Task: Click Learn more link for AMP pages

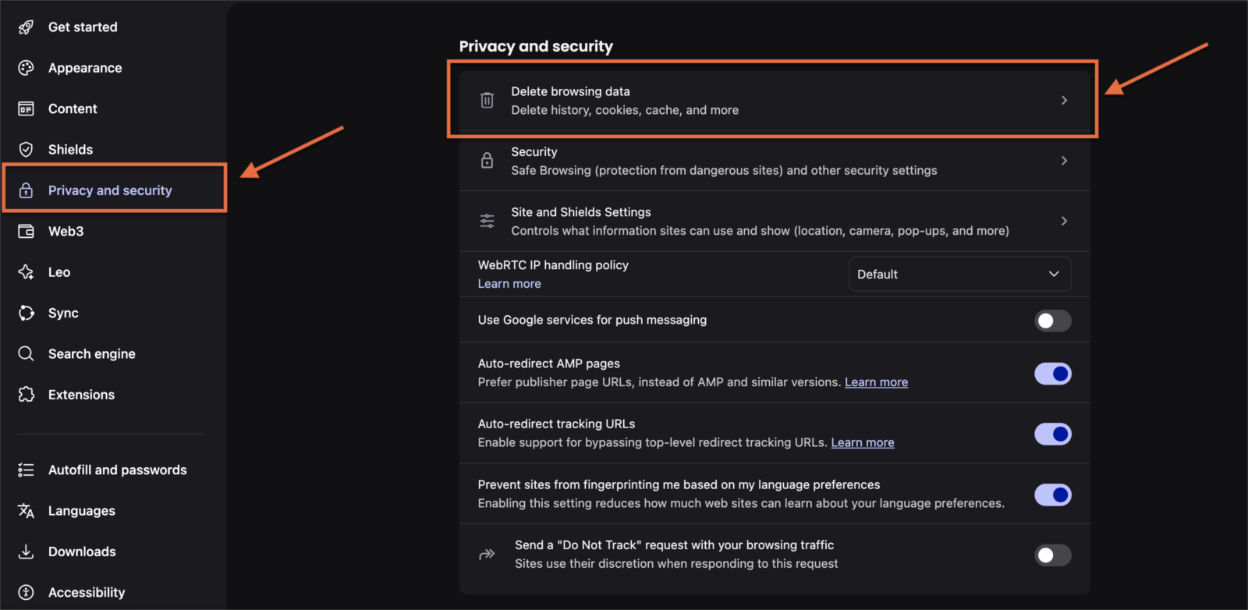Action: pyautogui.click(x=876, y=382)
